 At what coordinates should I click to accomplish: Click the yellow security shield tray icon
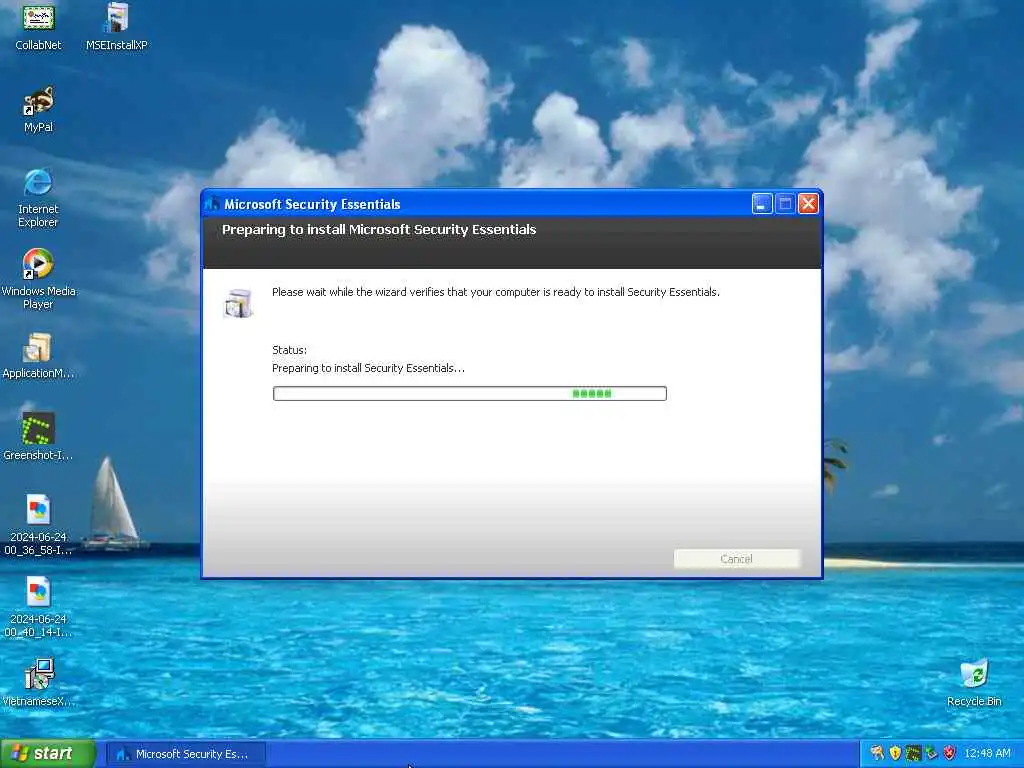click(895, 753)
